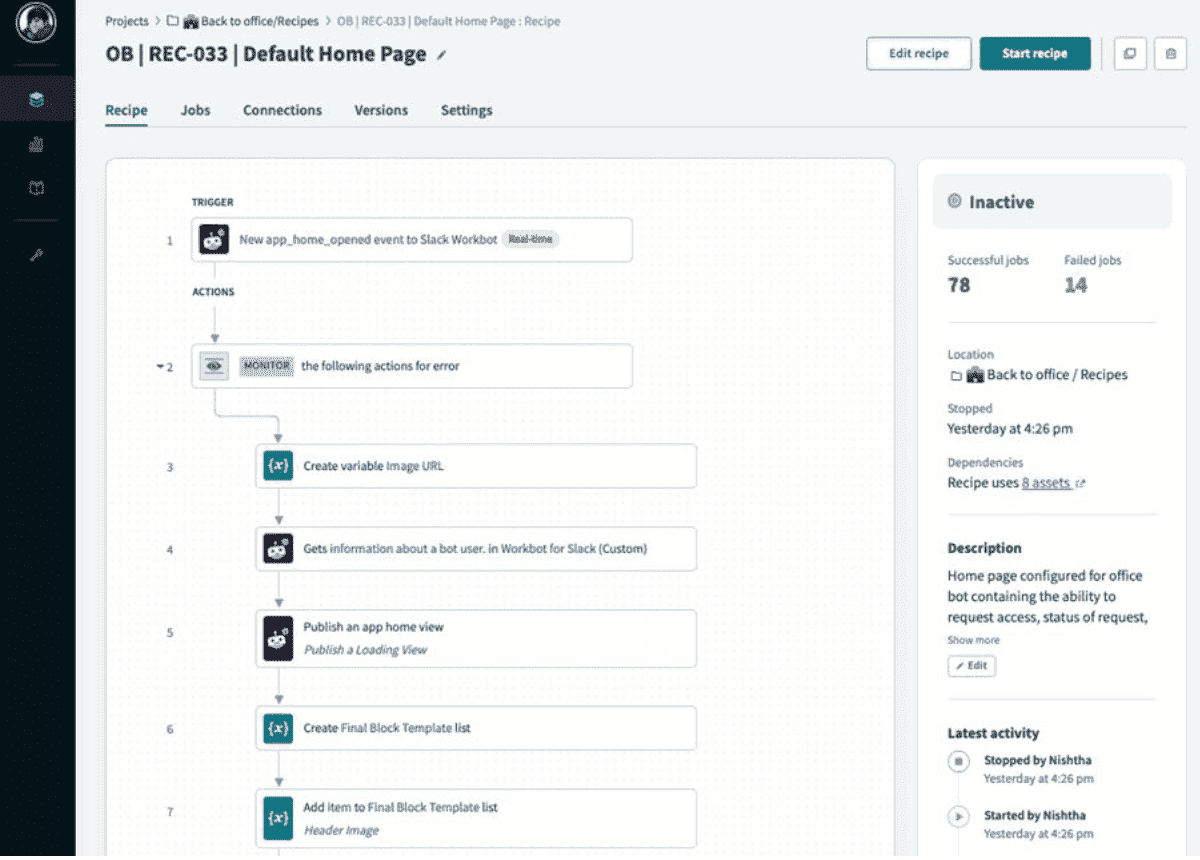This screenshot has width=1200, height=860.
Task: Open the tools wrench icon in sidebar
Action: [37, 255]
